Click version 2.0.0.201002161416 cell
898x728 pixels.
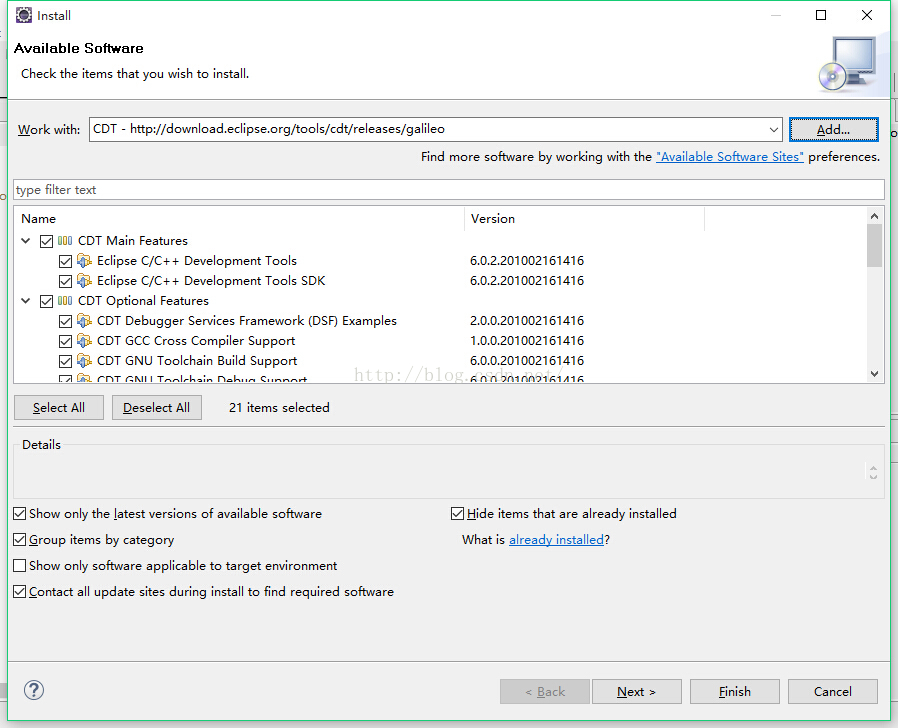coord(527,321)
